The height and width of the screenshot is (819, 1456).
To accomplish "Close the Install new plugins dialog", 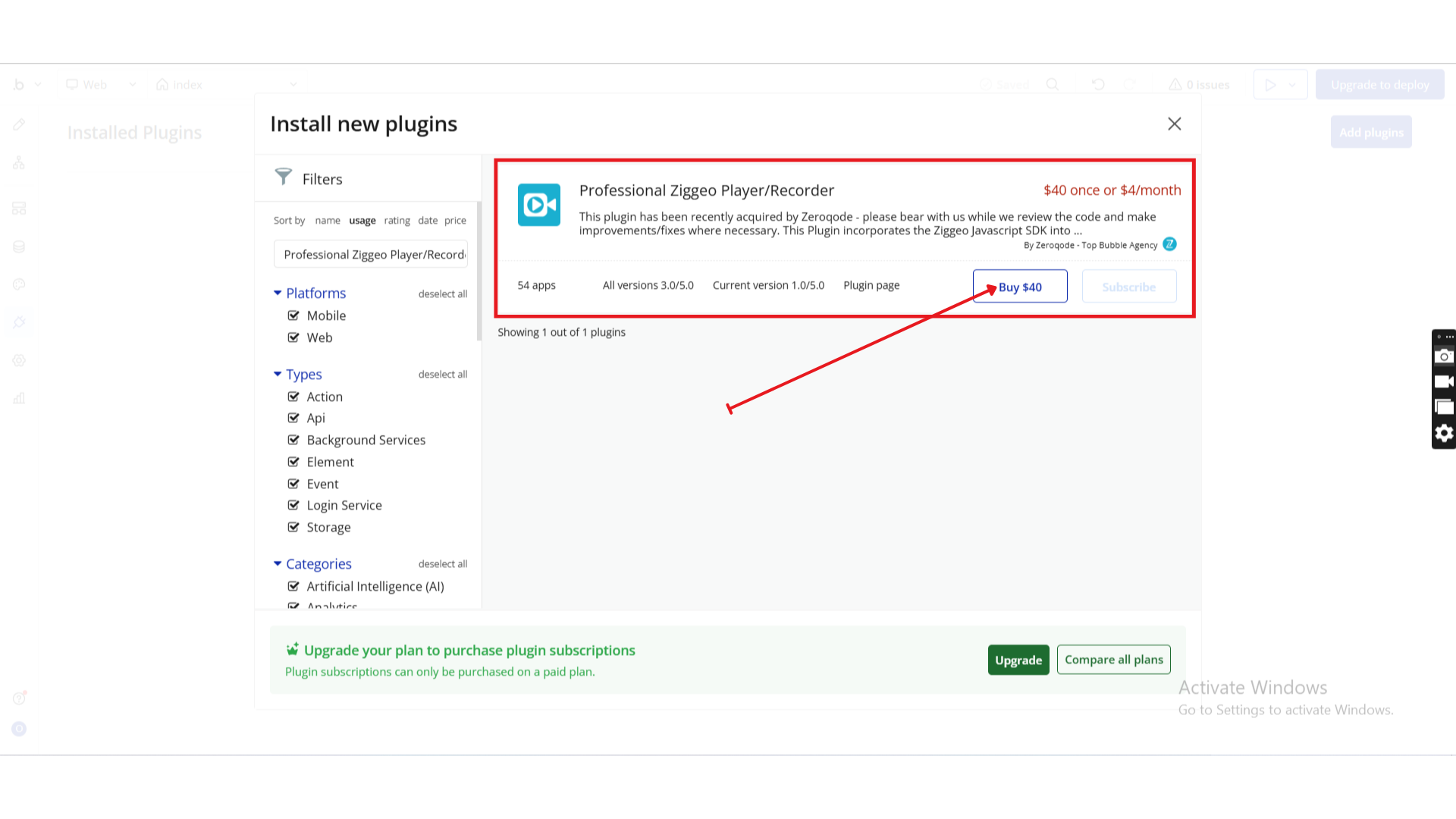I will tap(1174, 124).
